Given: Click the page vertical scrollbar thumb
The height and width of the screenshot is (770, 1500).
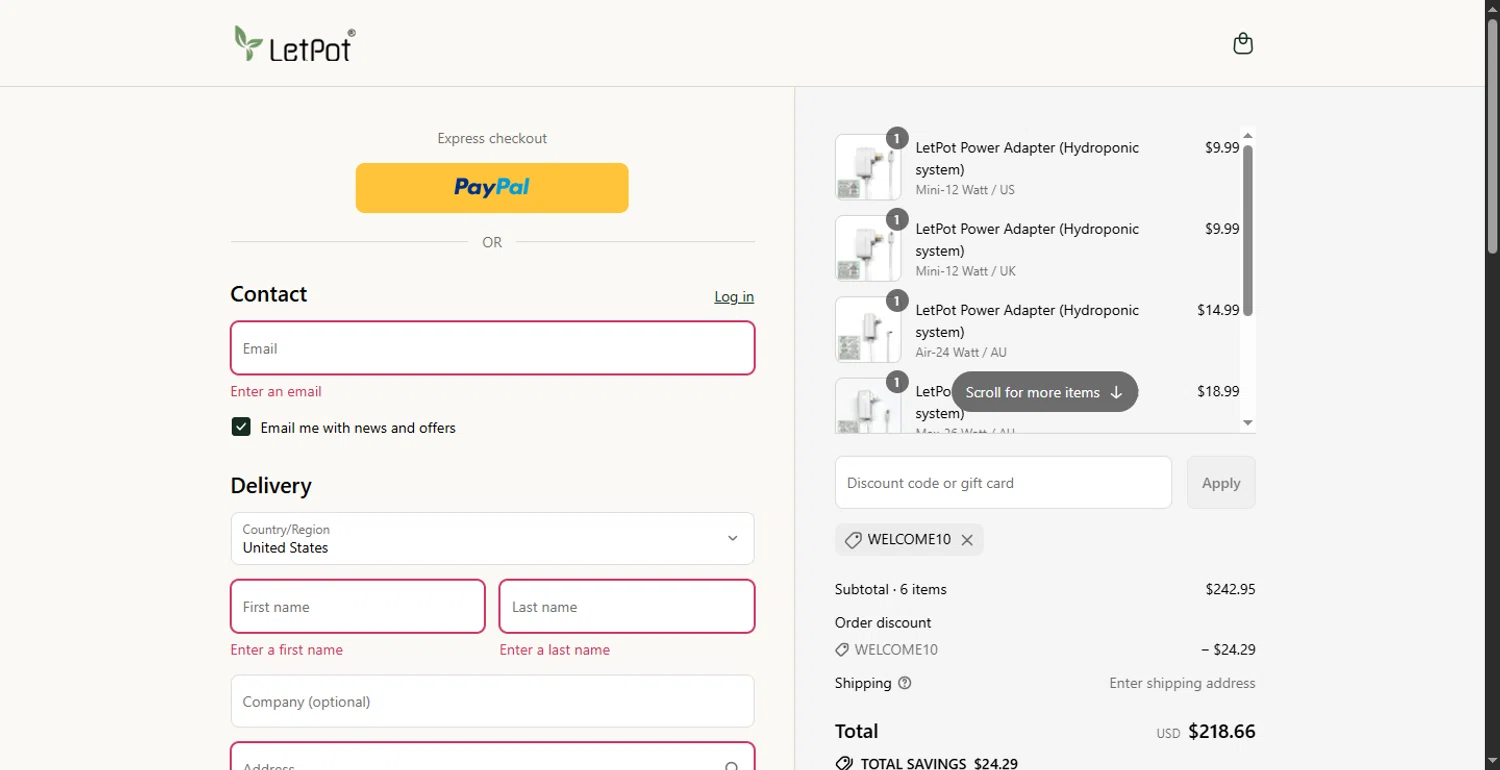Looking at the screenshot, I should 1492,135.
